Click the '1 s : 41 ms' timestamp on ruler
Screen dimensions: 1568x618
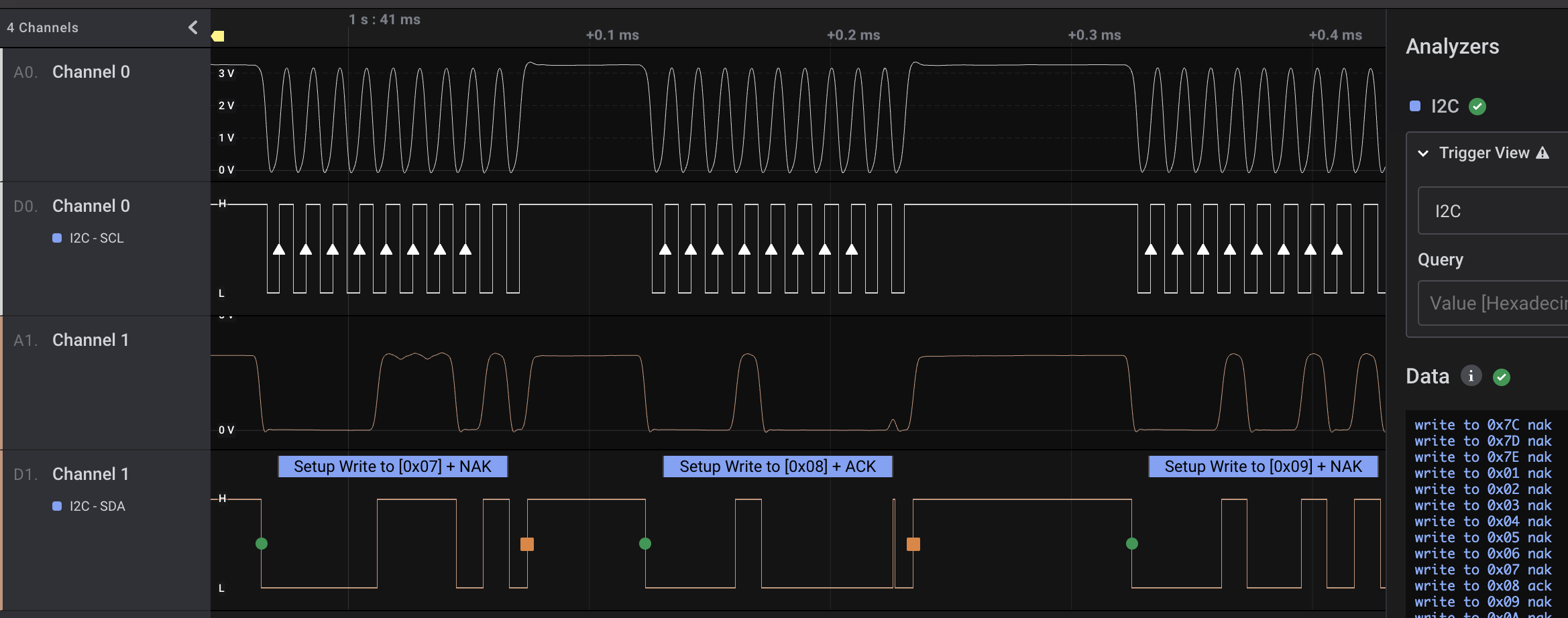tap(384, 19)
